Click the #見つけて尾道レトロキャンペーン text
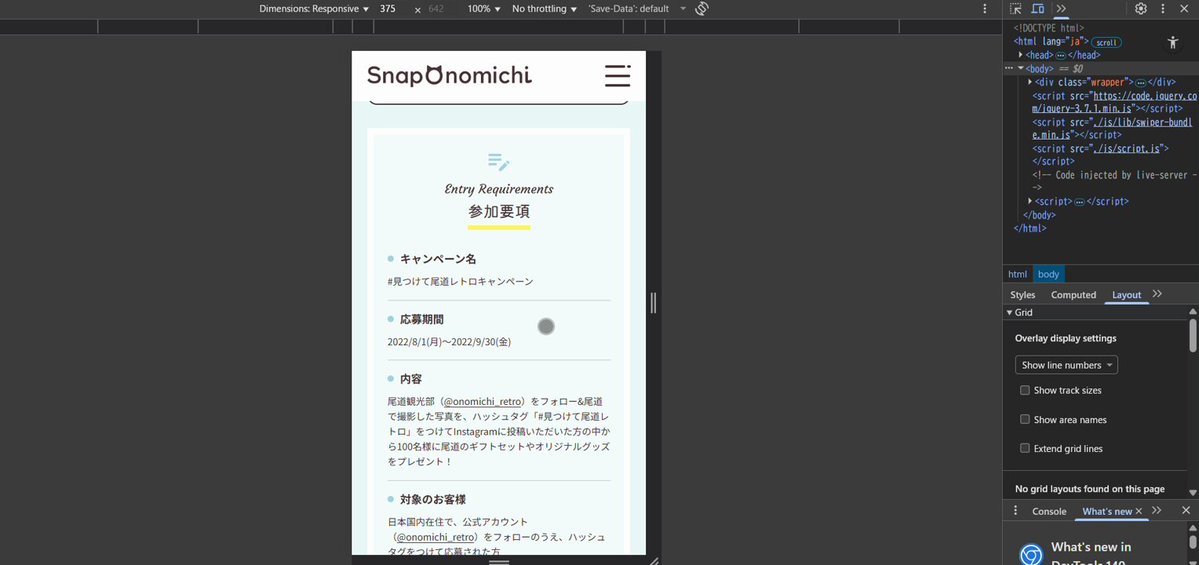 click(x=460, y=281)
